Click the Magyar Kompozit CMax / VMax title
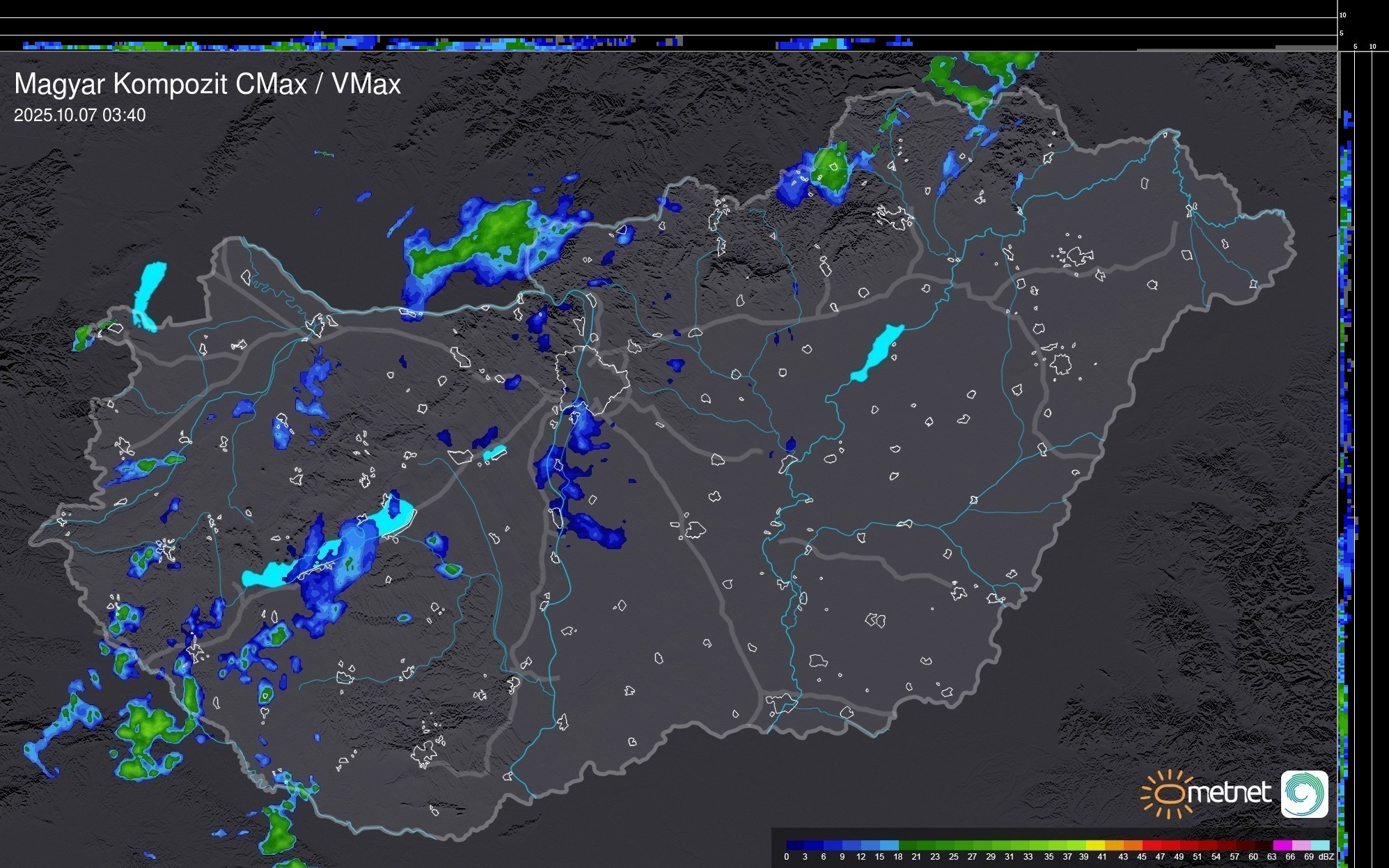 click(x=207, y=84)
